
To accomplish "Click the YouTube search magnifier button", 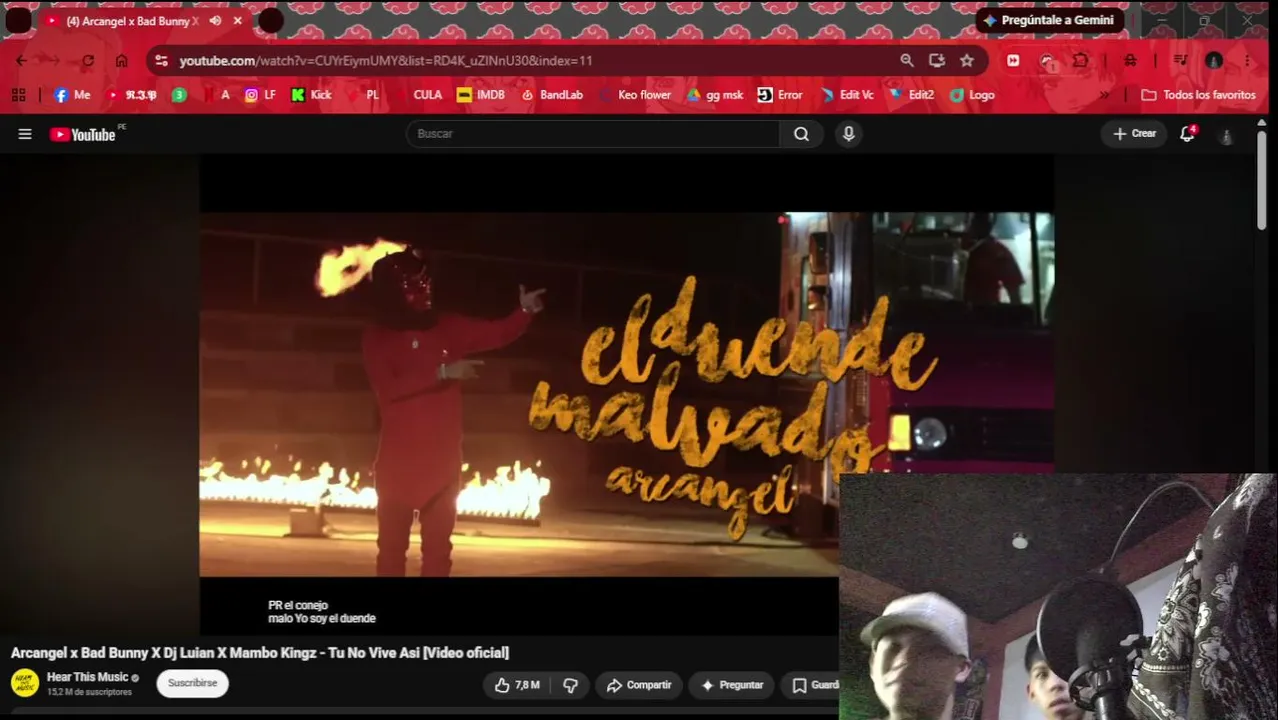I will point(801,134).
